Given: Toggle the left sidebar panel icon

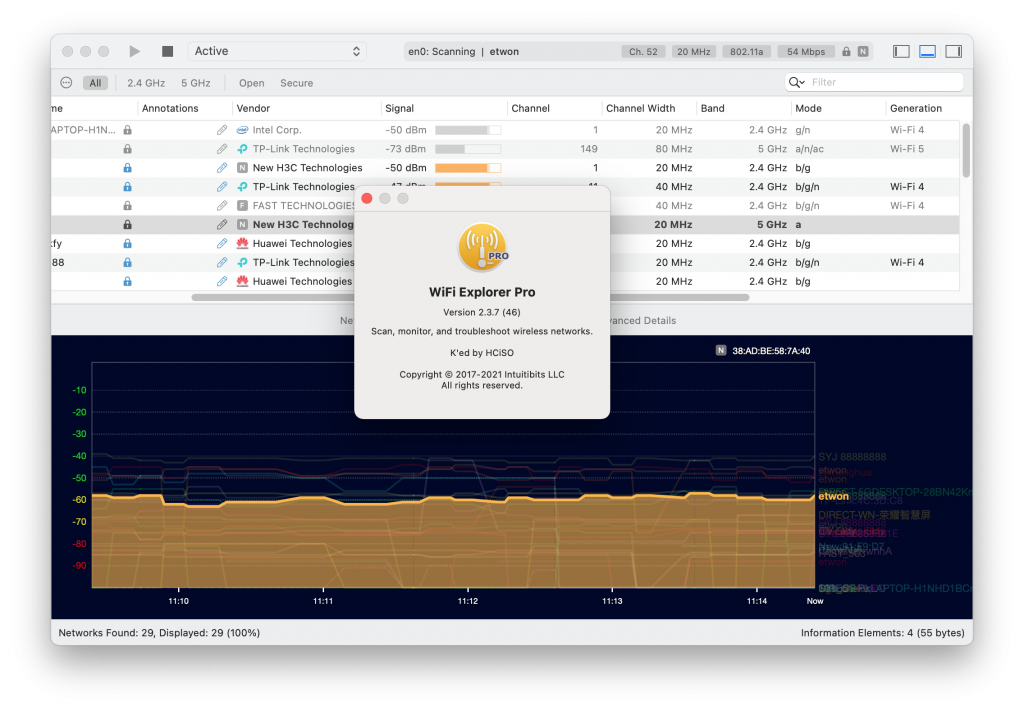Looking at the screenshot, I should [x=901, y=51].
